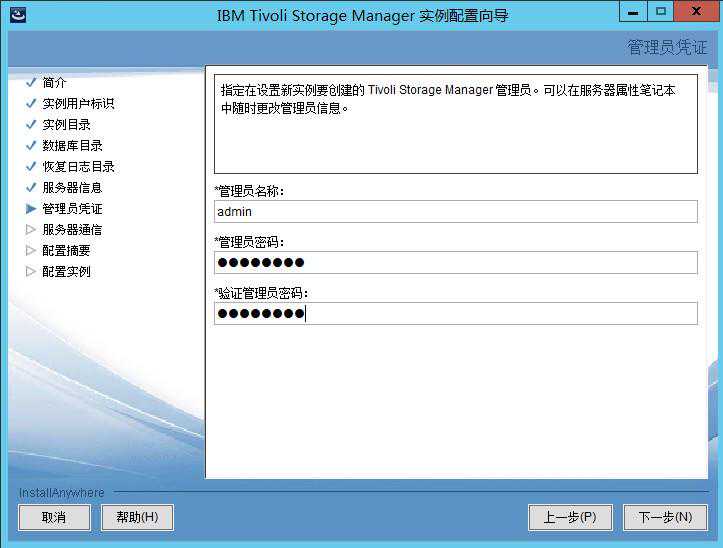Proceed with the 下一步(N) button
723x548 pixels.
pyautogui.click(x=665, y=517)
